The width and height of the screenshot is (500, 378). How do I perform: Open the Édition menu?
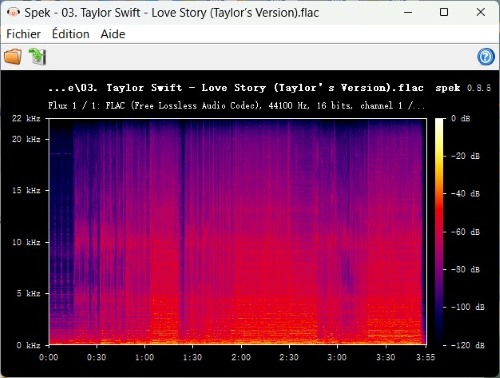coord(71,34)
